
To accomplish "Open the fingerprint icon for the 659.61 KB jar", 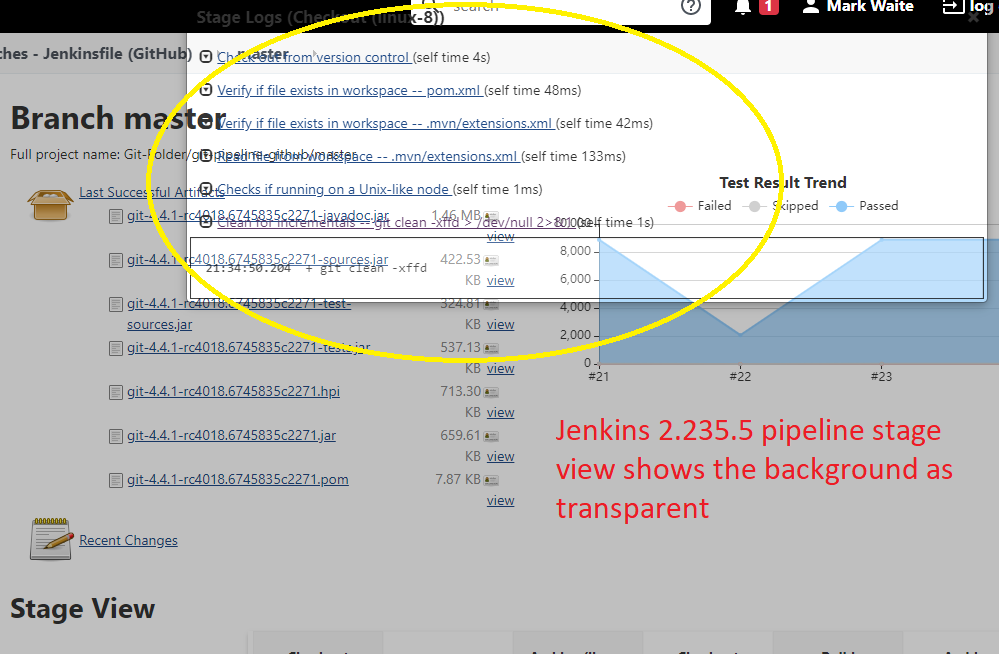I will tap(491, 436).
